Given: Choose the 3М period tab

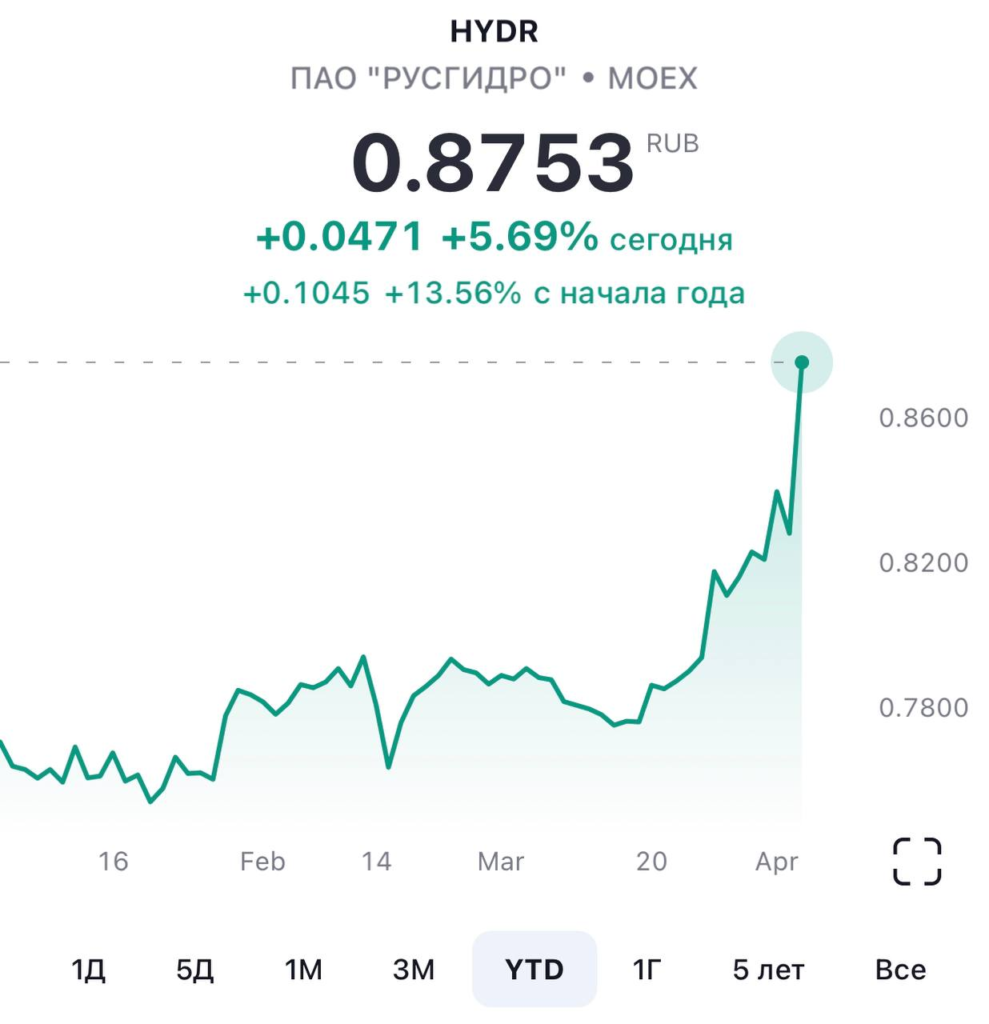Looking at the screenshot, I should 413,969.
